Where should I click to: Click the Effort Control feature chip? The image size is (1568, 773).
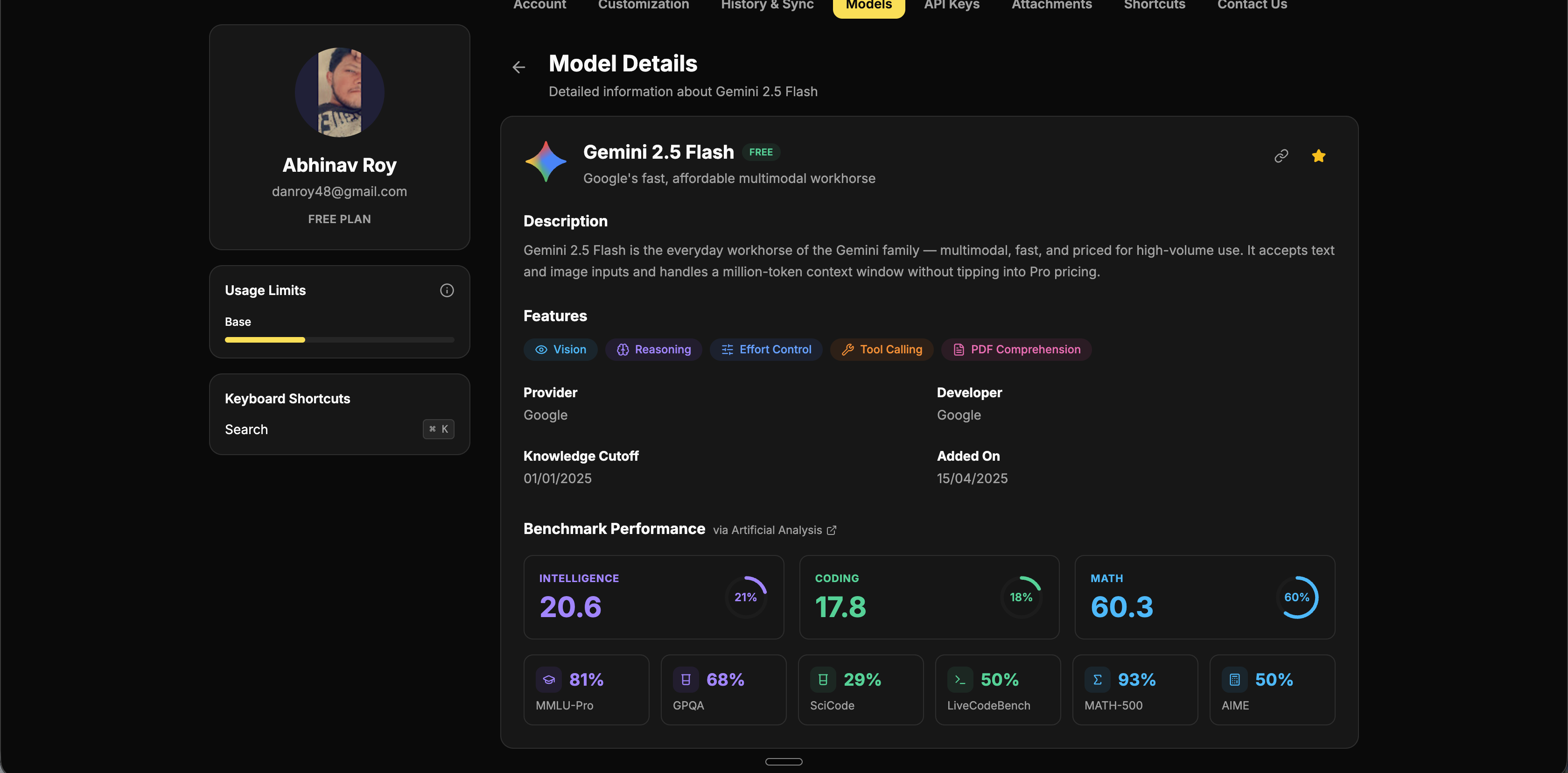tap(766, 349)
